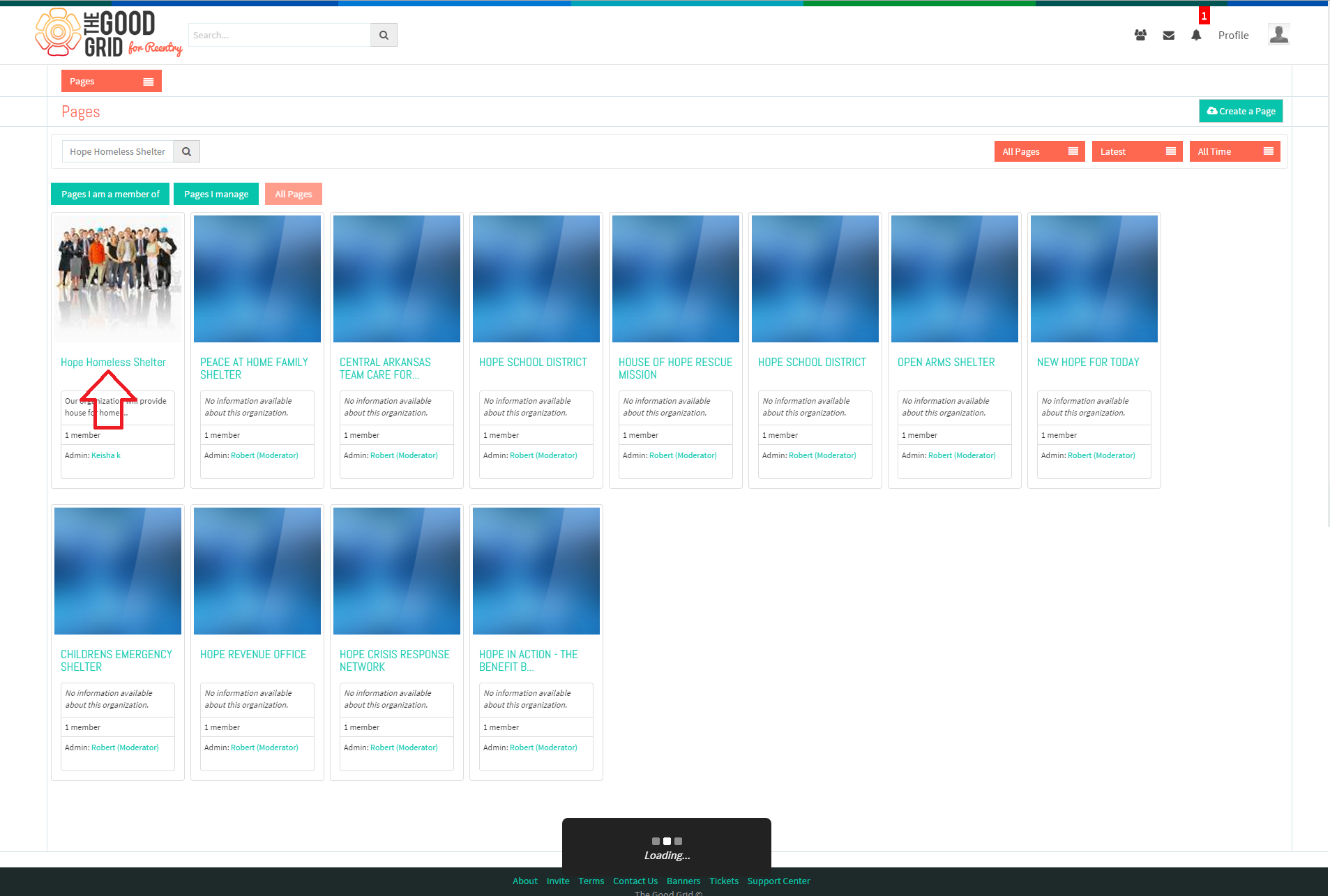Click the Pages search magnifier button
1330x896 pixels.
click(186, 151)
